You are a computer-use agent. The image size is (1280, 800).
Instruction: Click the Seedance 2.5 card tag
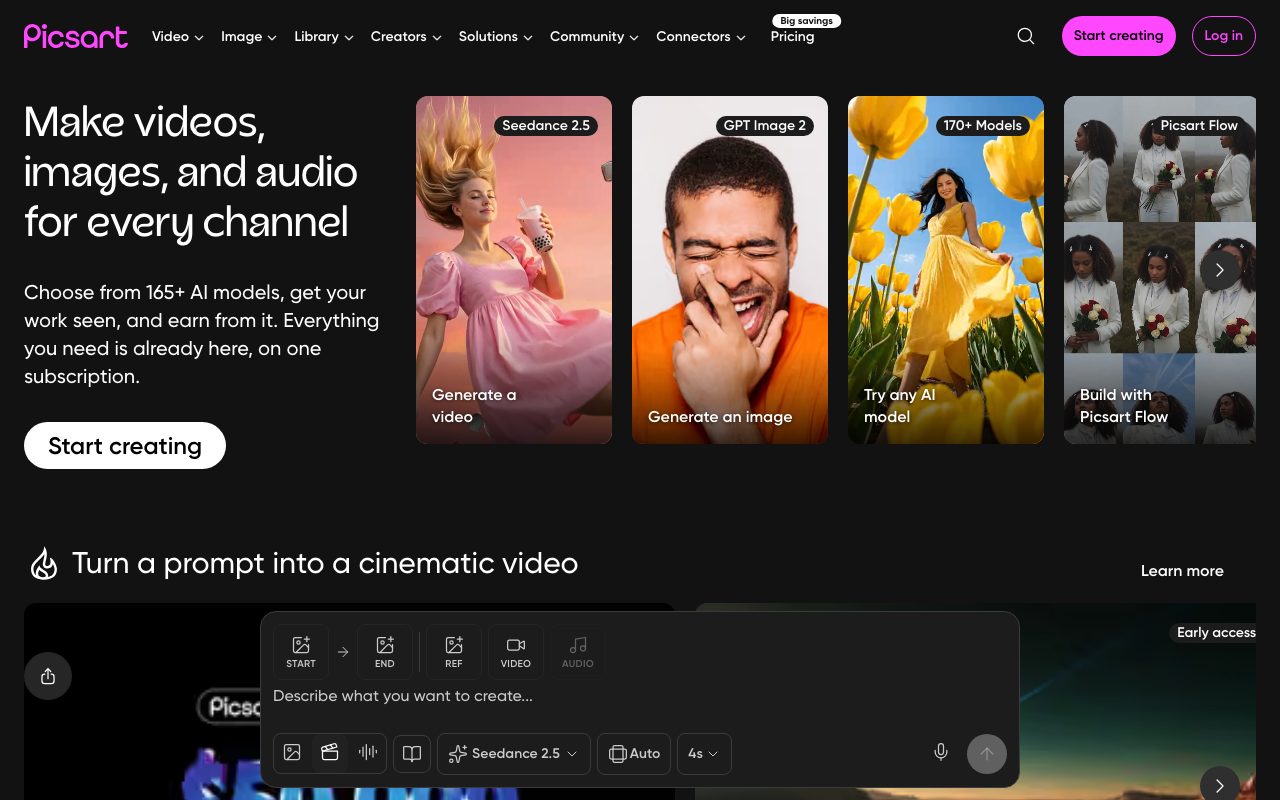tap(546, 125)
